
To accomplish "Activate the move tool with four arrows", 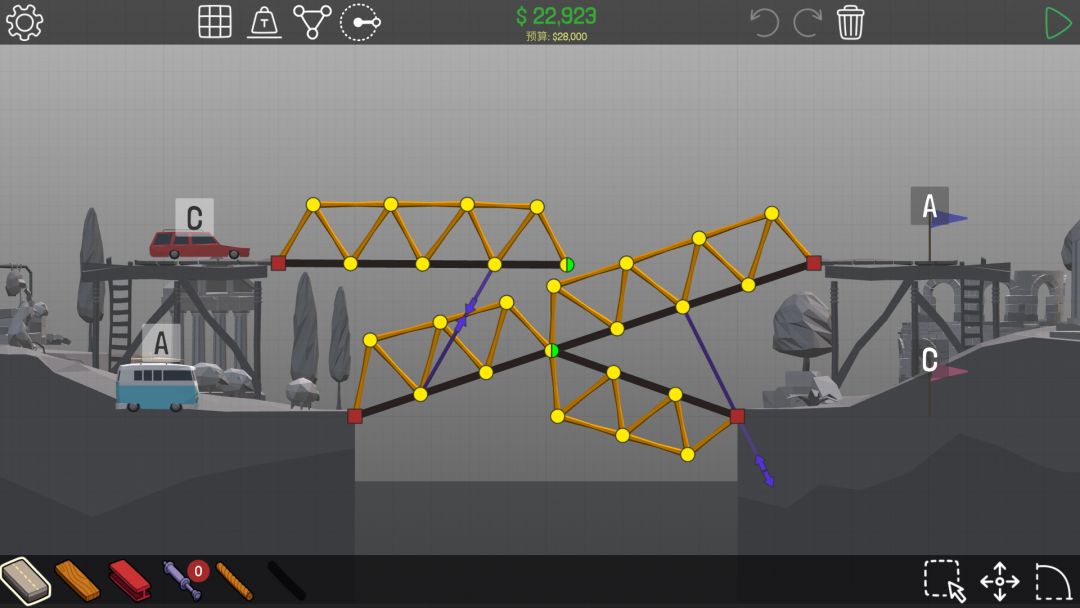I will pos(999,581).
